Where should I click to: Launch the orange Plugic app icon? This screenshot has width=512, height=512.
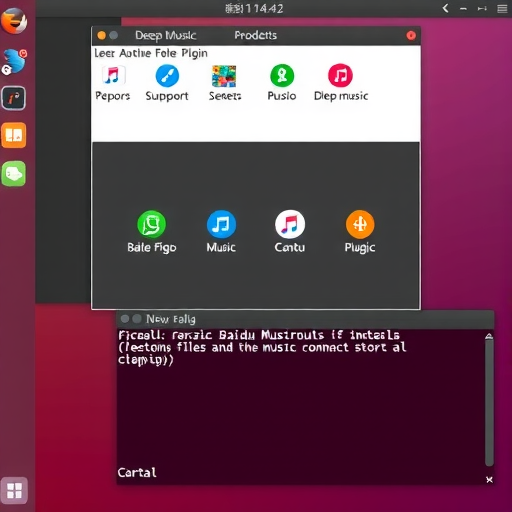[360, 224]
